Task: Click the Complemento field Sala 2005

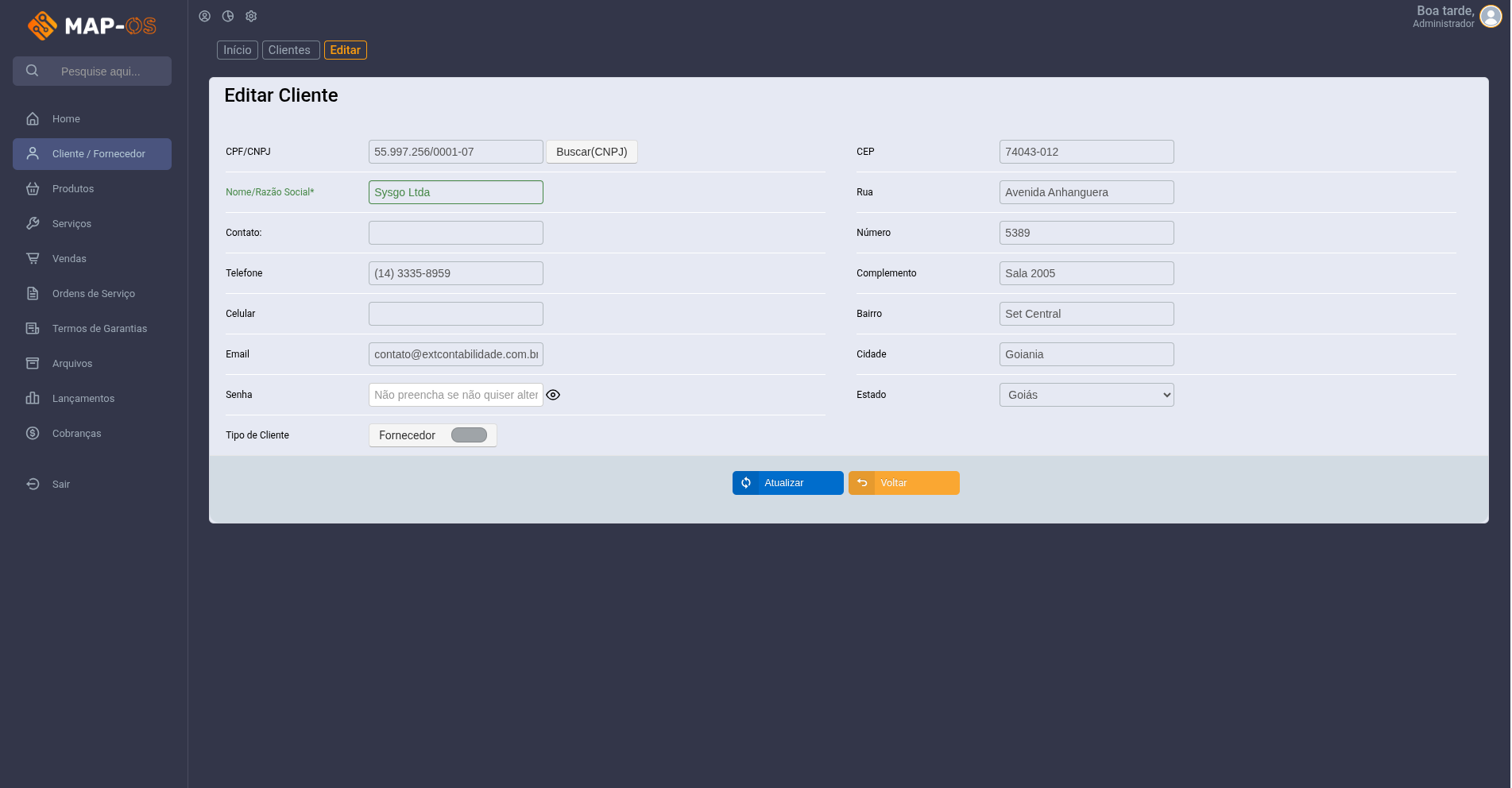Action: (x=1086, y=273)
